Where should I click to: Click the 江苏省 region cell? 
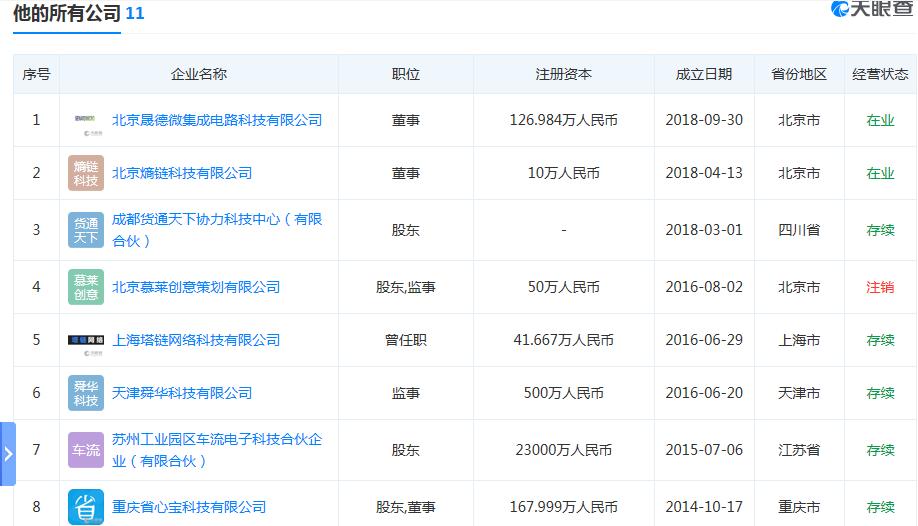coord(799,450)
